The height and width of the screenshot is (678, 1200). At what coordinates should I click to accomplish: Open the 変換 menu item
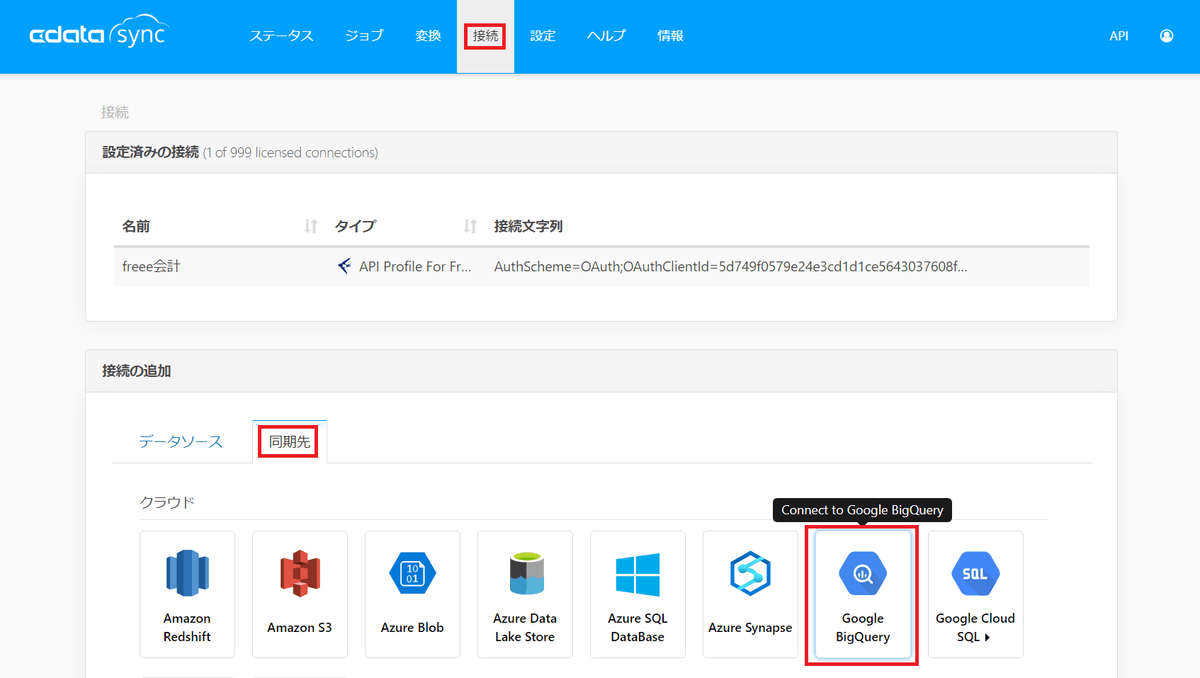click(428, 36)
